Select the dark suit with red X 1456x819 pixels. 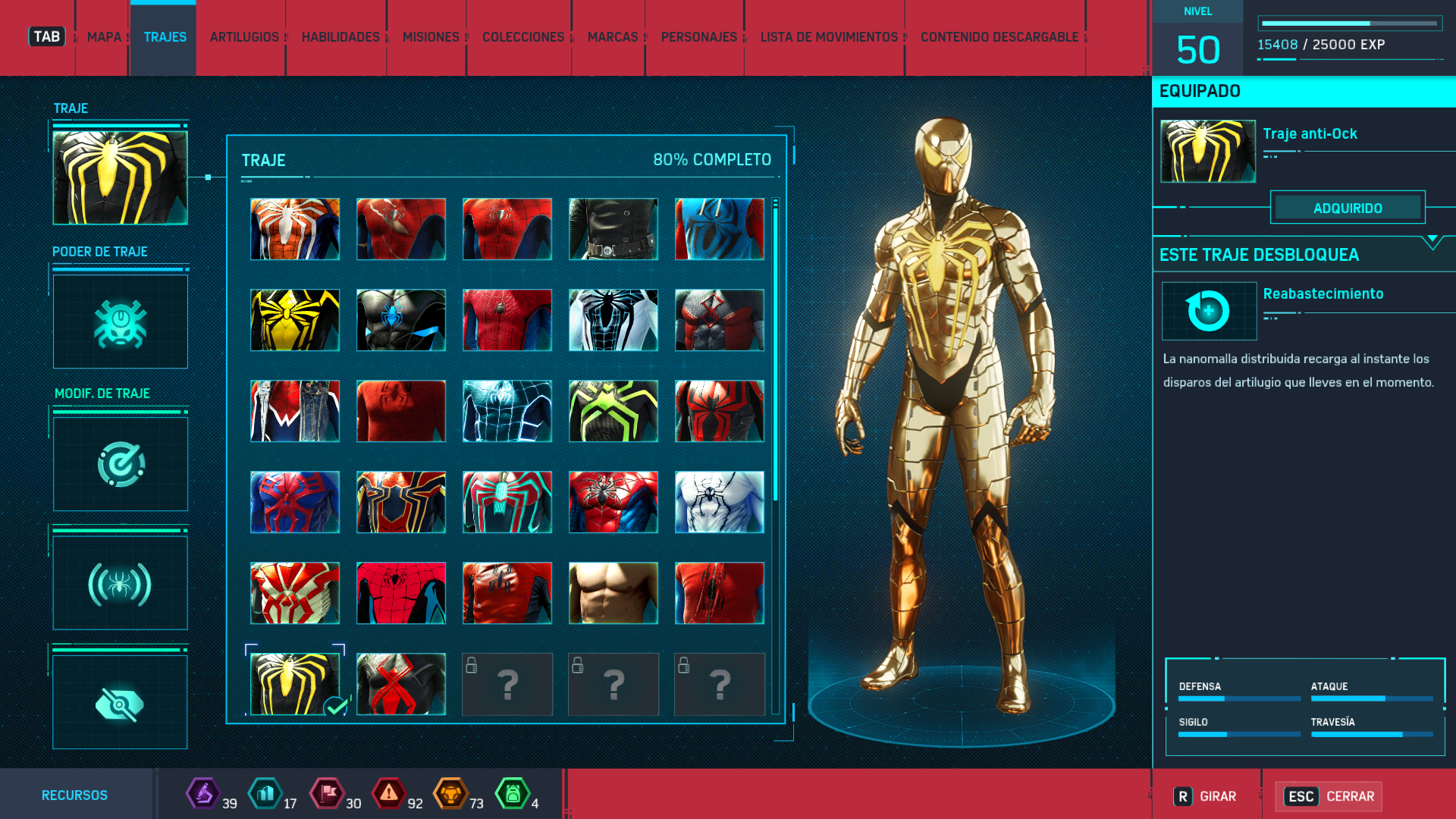tap(401, 684)
